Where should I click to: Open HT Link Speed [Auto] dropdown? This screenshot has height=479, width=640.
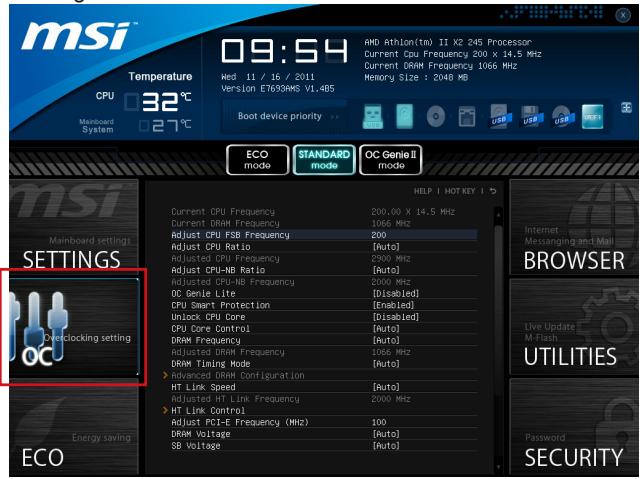tap(386, 387)
